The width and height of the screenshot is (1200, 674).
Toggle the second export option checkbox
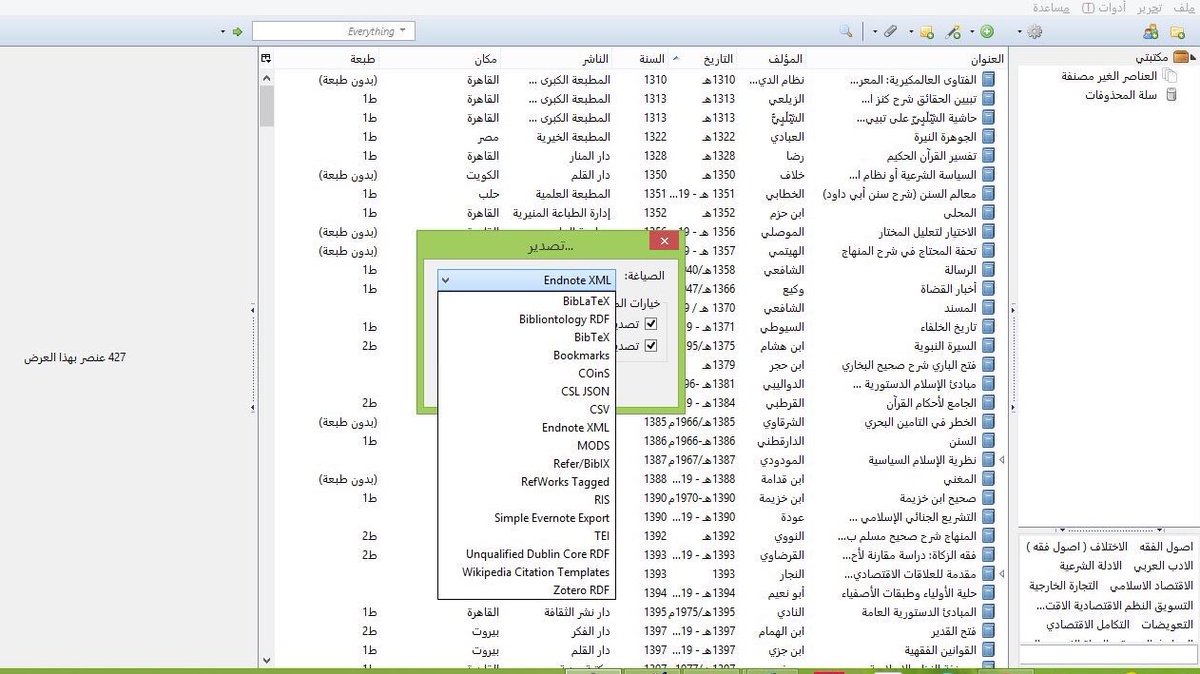coord(651,346)
